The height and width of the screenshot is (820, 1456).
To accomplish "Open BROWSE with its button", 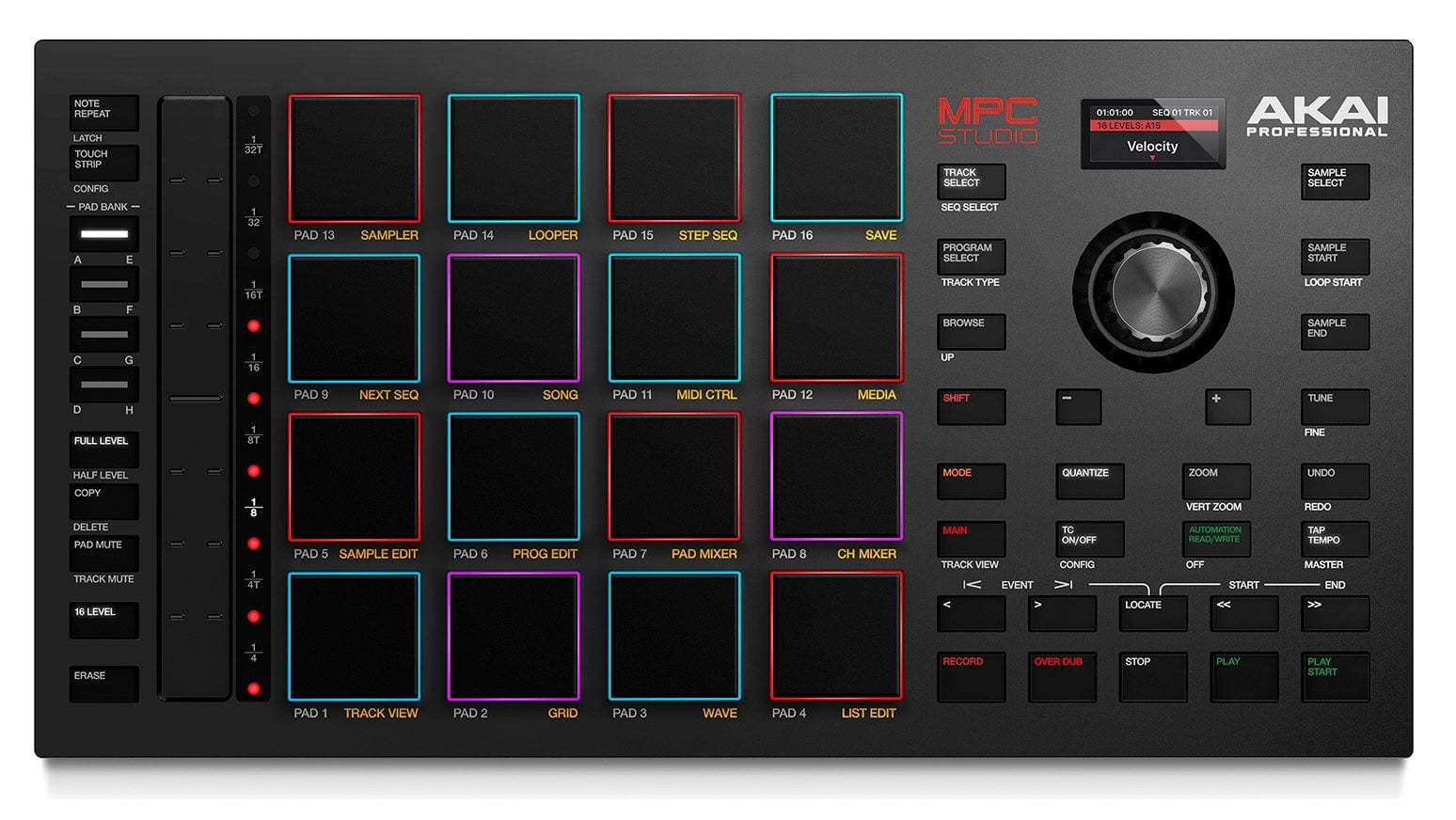I will pyautogui.click(x=972, y=332).
